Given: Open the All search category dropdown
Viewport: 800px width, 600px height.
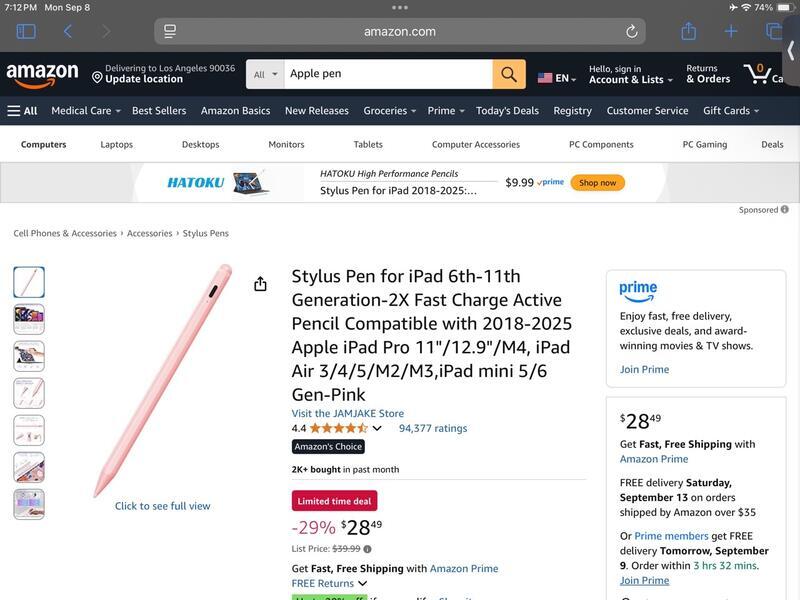Looking at the screenshot, I should click(266, 75).
